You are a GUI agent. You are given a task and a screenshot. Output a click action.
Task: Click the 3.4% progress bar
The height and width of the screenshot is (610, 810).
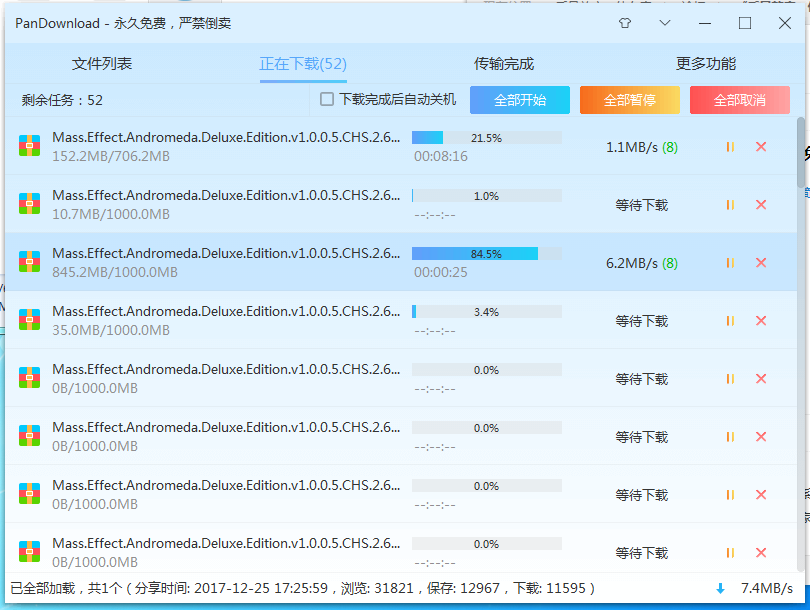[x=487, y=311]
